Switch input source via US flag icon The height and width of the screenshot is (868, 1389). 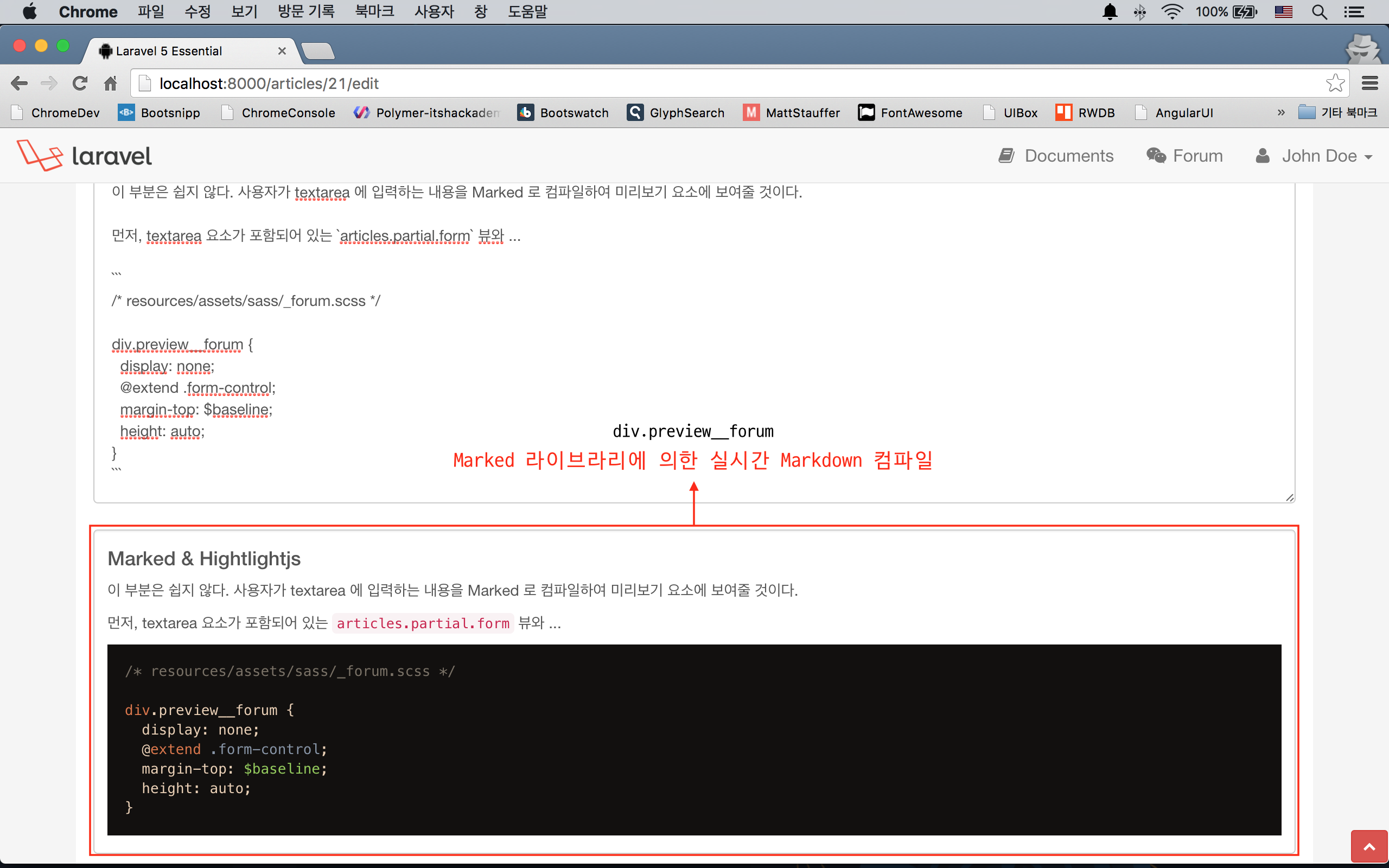[1283, 11]
